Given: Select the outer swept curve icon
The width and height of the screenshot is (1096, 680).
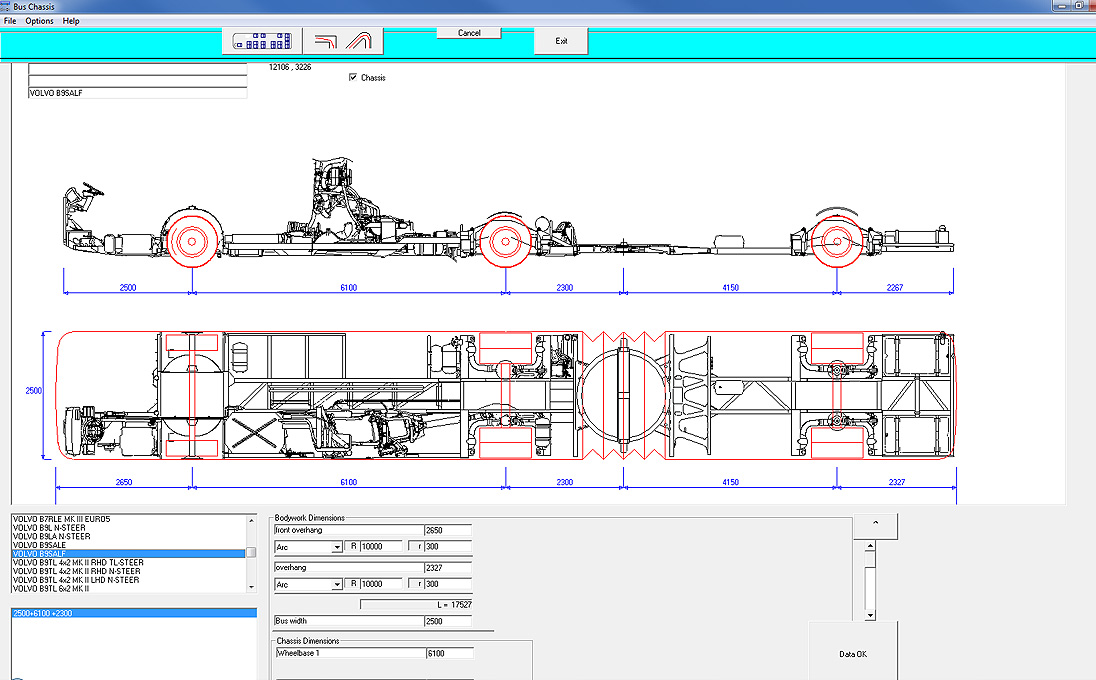Looking at the screenshot, I should 359,41.
